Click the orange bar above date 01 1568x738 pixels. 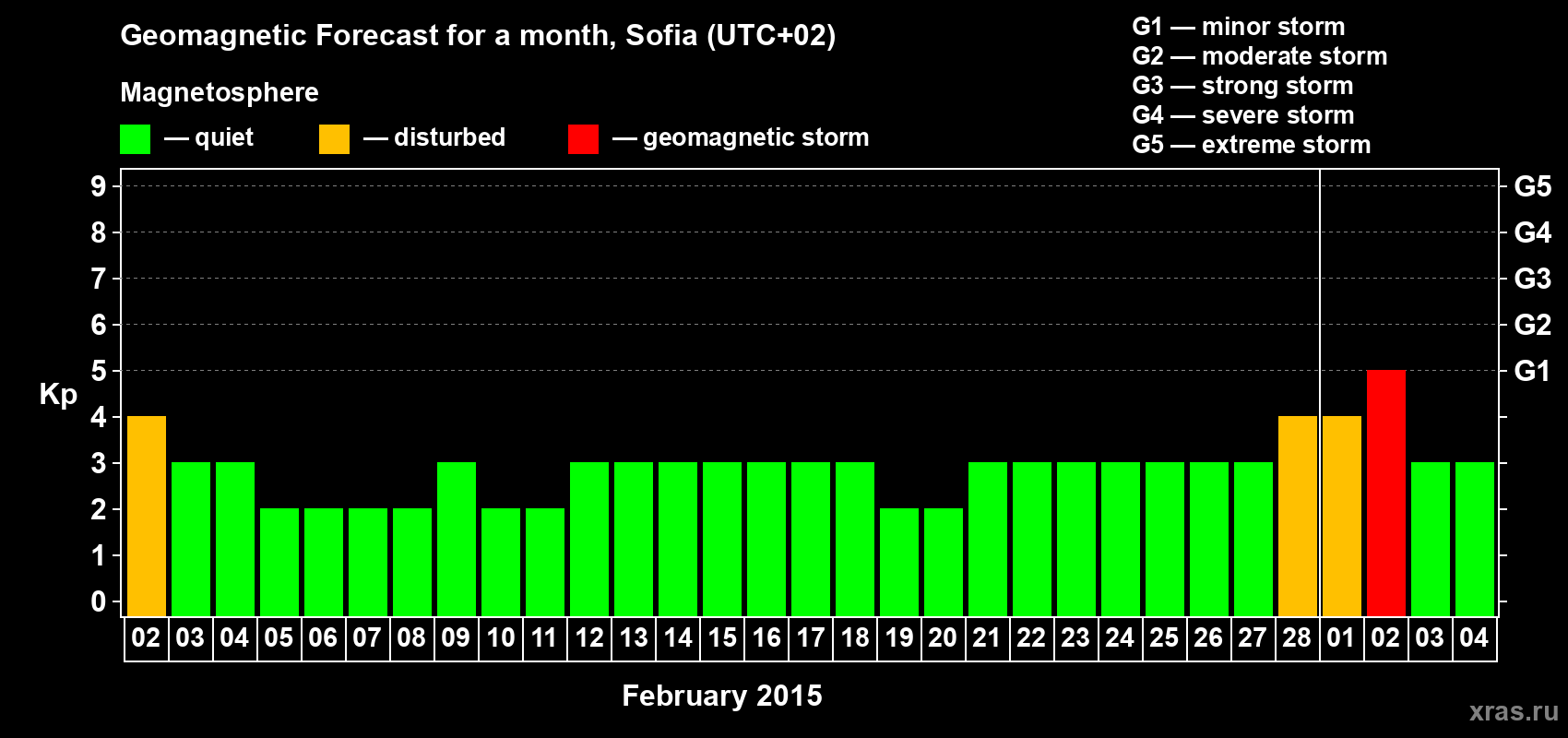1341,516
